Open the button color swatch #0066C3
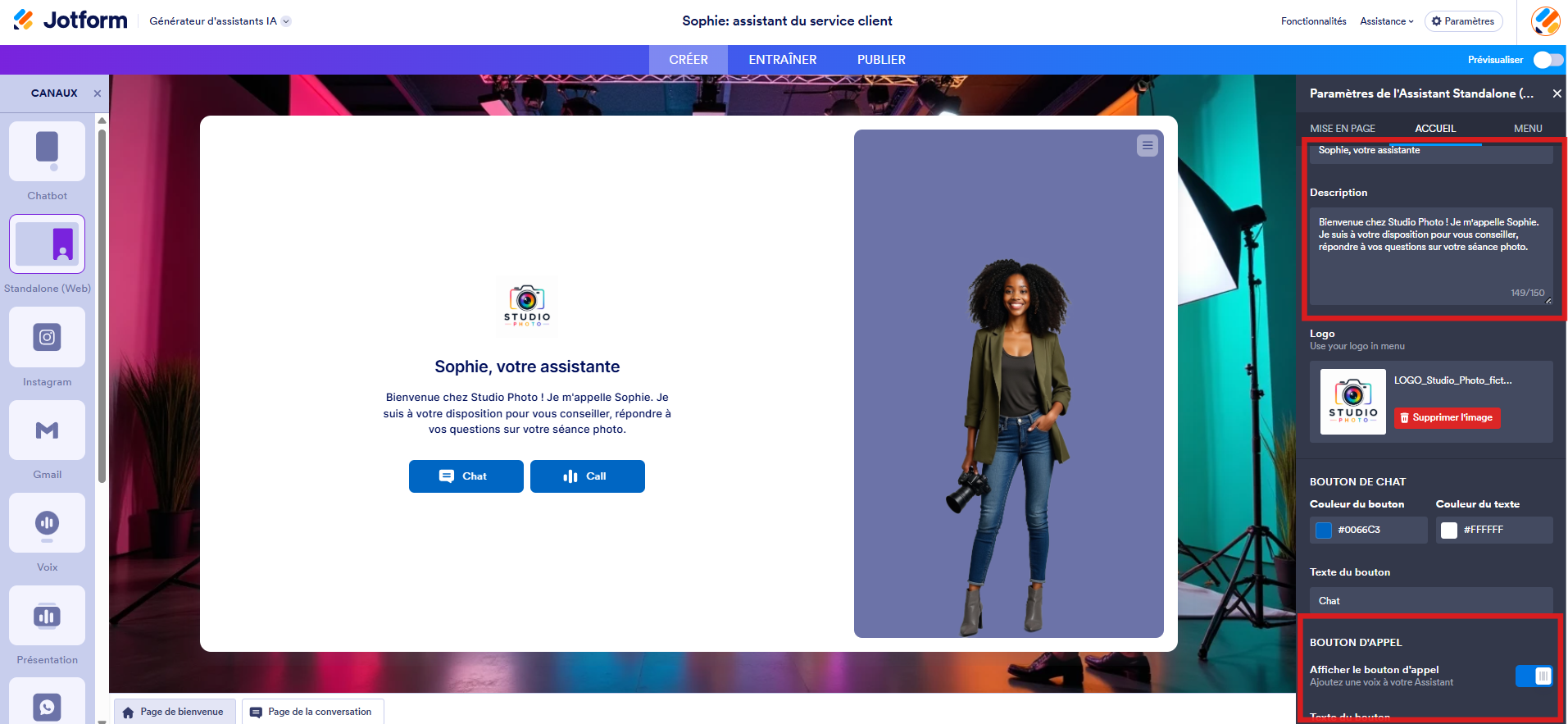 [1324, 530]
